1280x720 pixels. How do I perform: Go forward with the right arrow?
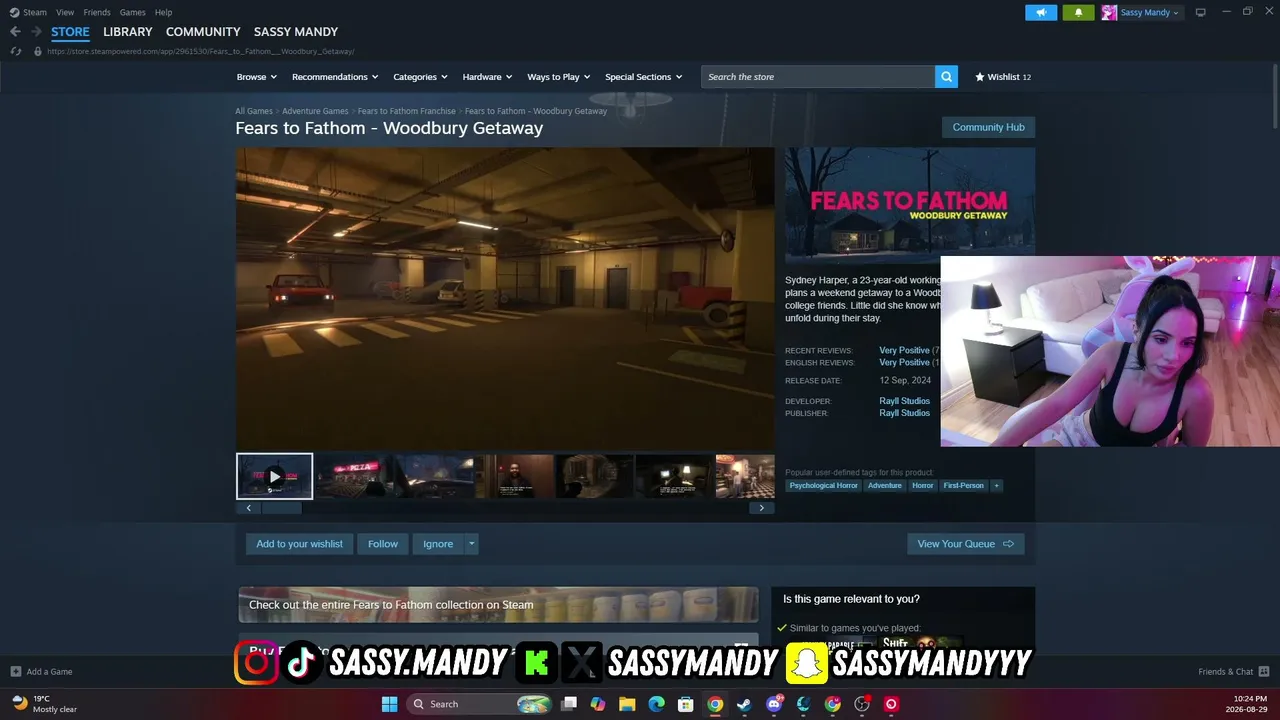pos(36,32)
